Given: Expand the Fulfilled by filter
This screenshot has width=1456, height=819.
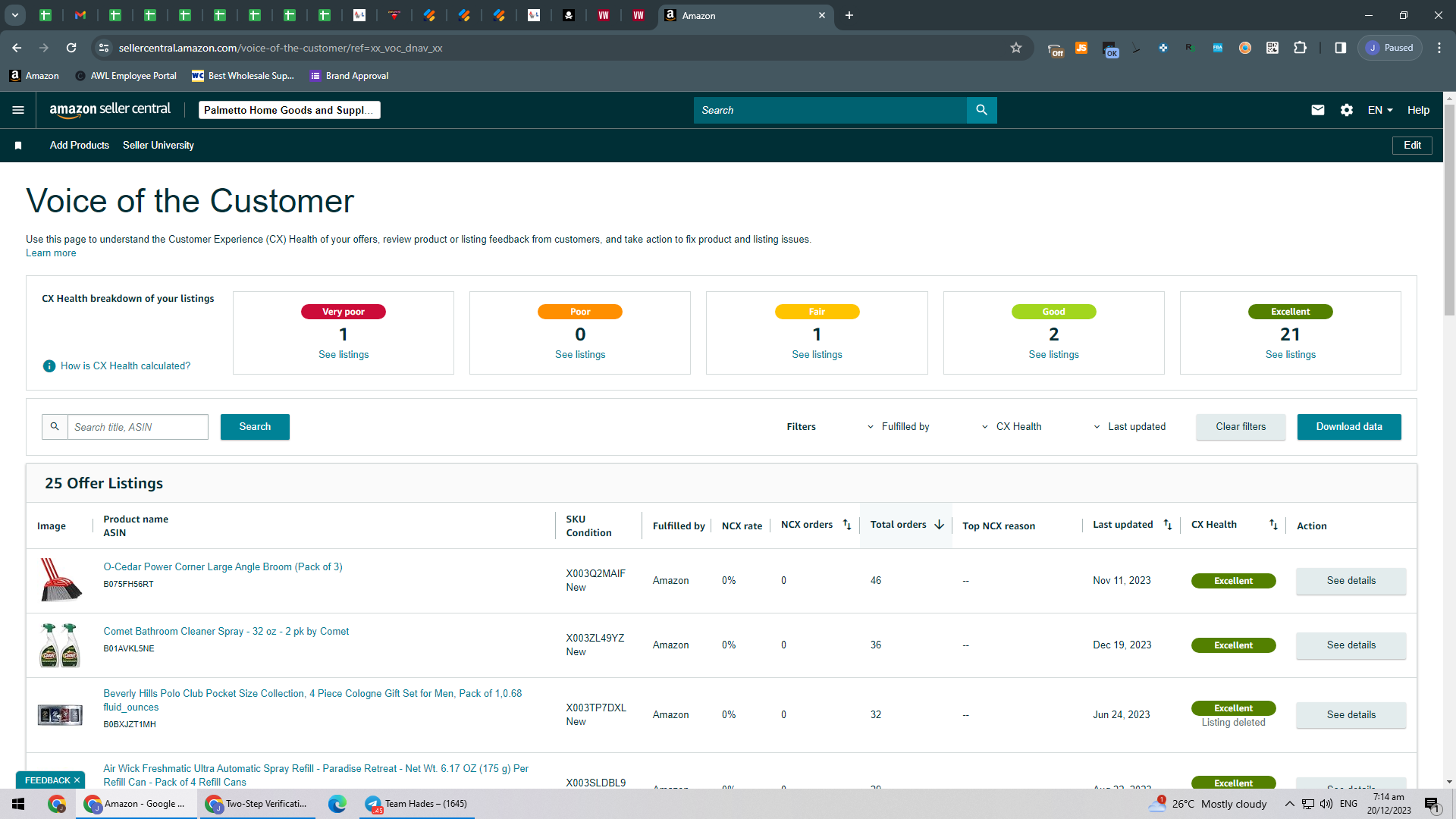Looking at the screenshot, I should click(x=899, y=427).
